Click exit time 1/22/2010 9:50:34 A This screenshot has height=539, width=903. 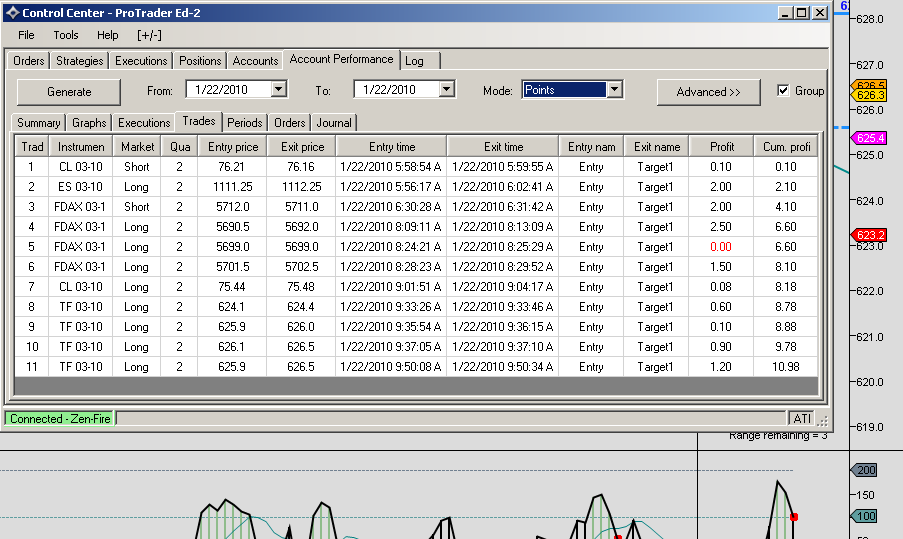pyautogui.click(x=503, y=367)
